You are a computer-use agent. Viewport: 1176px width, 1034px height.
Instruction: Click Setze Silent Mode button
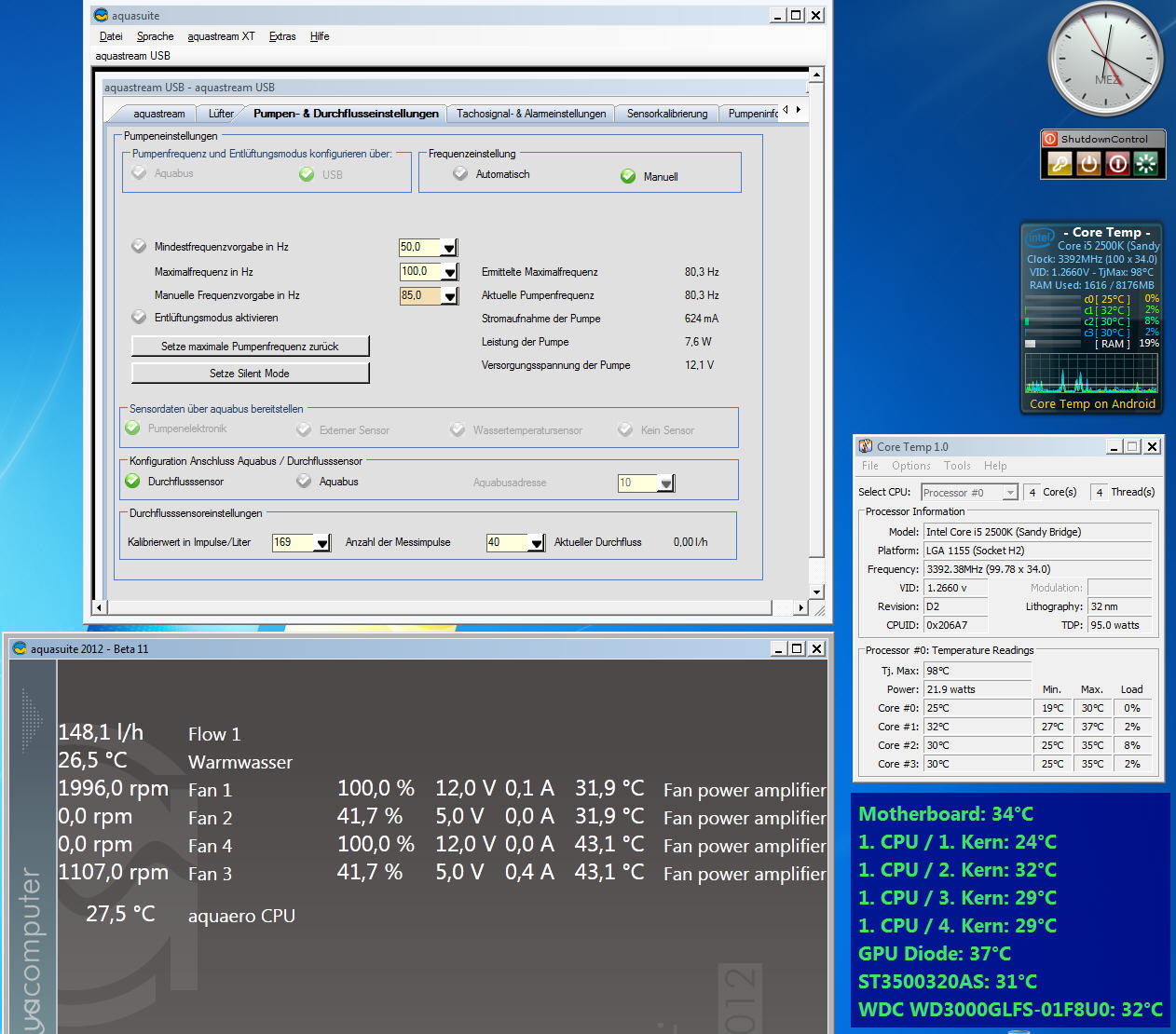(250, 373)
